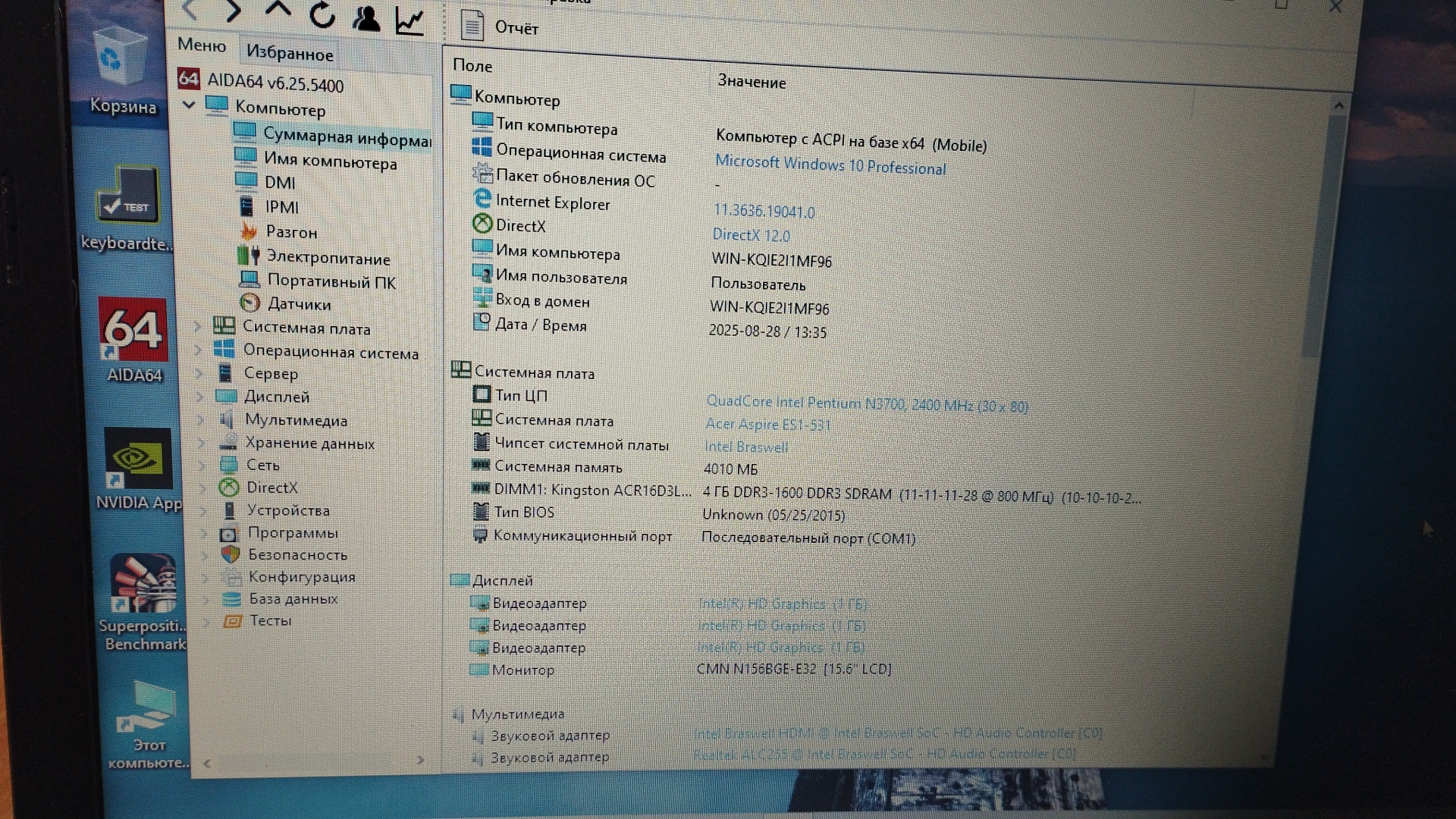Collapse the Компьютер tree node
1456x819 pixels.
(x=190, y=105)
